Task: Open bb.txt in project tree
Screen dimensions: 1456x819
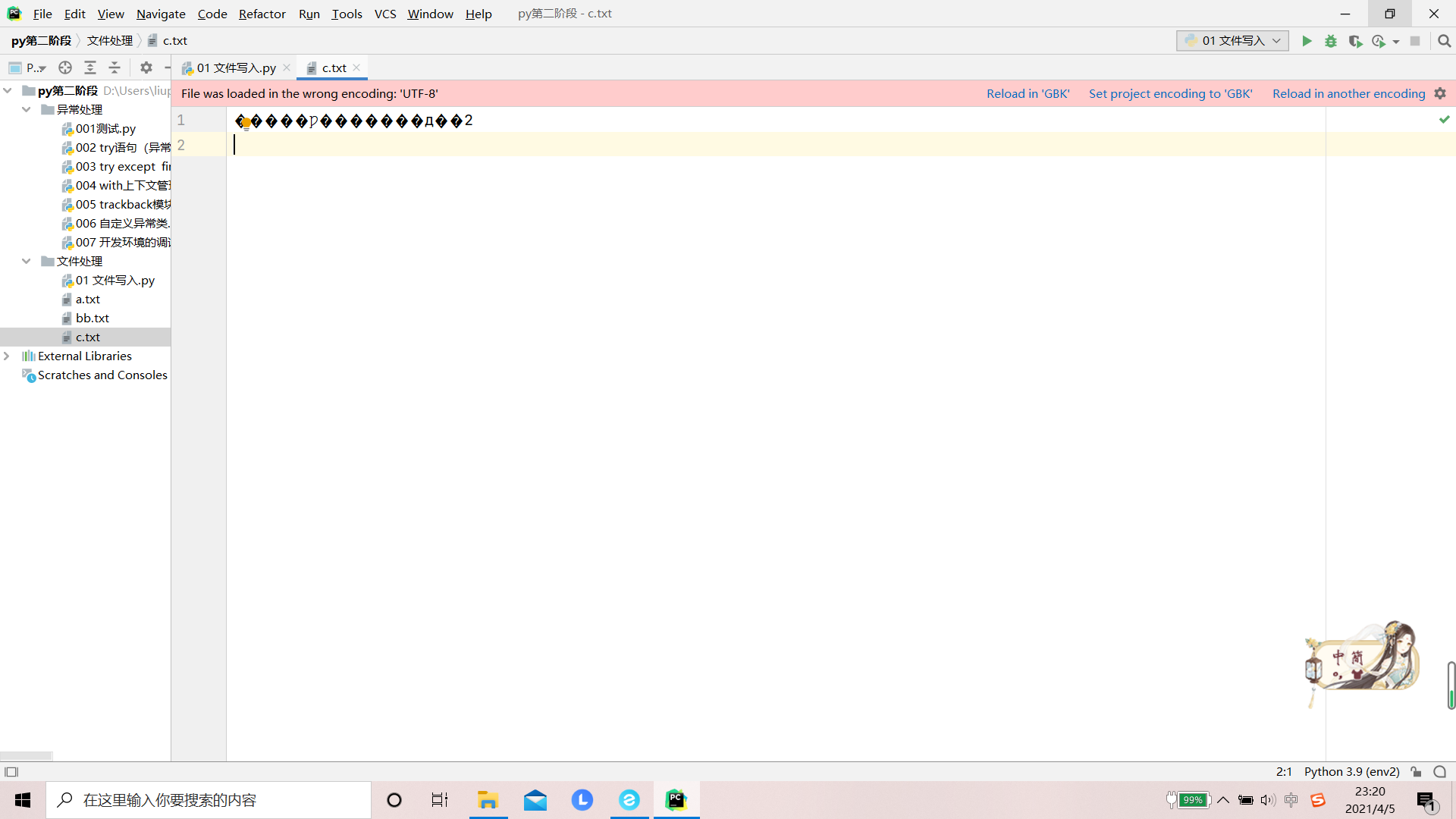Action: tap(92, 318)
